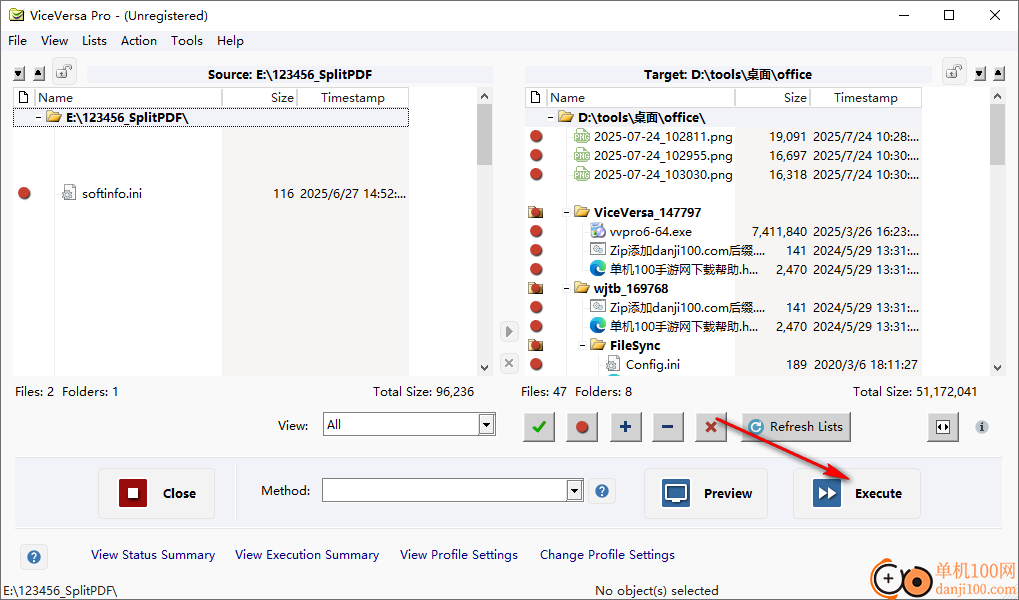Open the Change Profile Settings link

click(x=607, y=554)
